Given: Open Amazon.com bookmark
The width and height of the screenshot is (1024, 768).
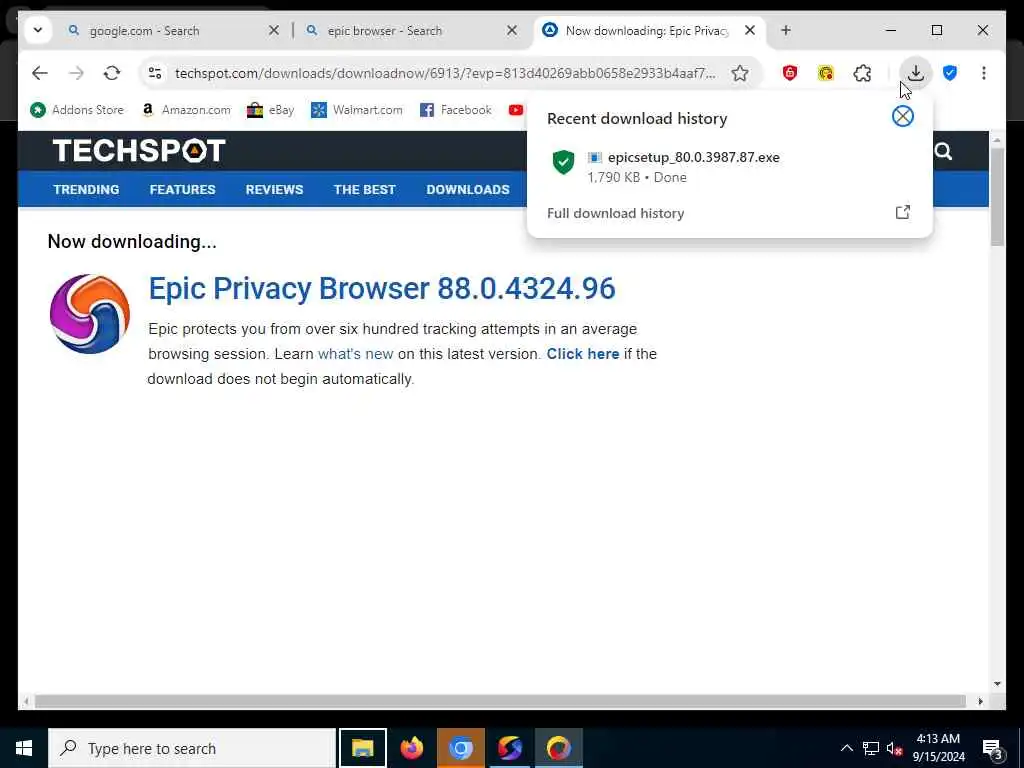Looking at the screenshot, I should click(186, 110).
